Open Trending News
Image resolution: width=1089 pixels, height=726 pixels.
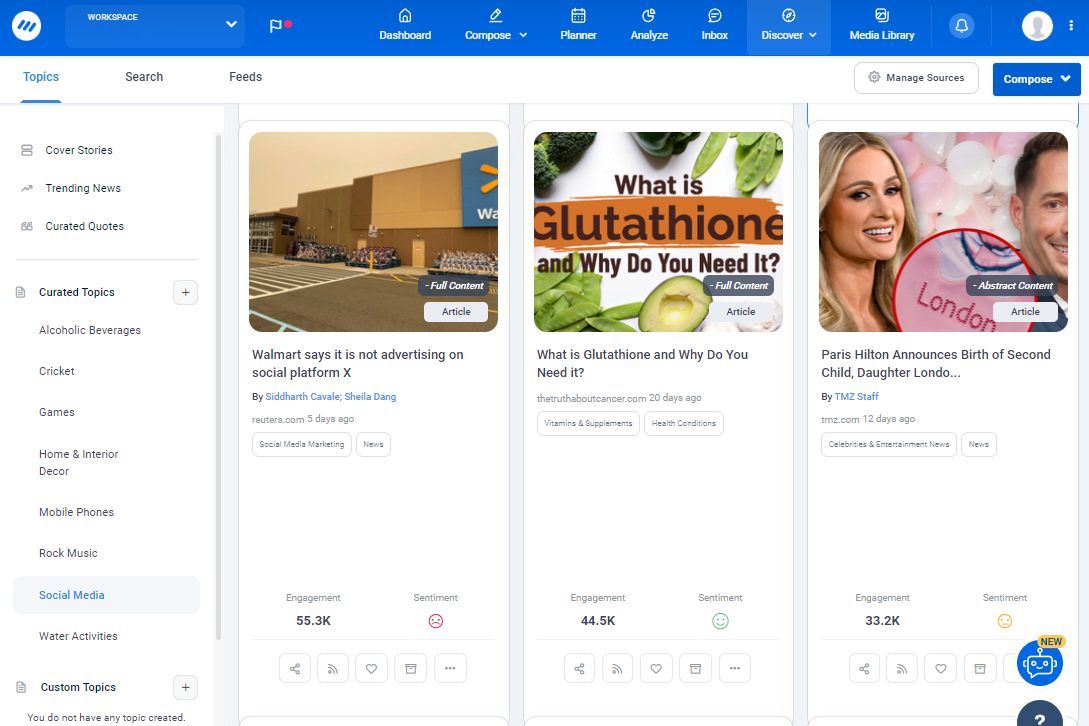(83, 188)
